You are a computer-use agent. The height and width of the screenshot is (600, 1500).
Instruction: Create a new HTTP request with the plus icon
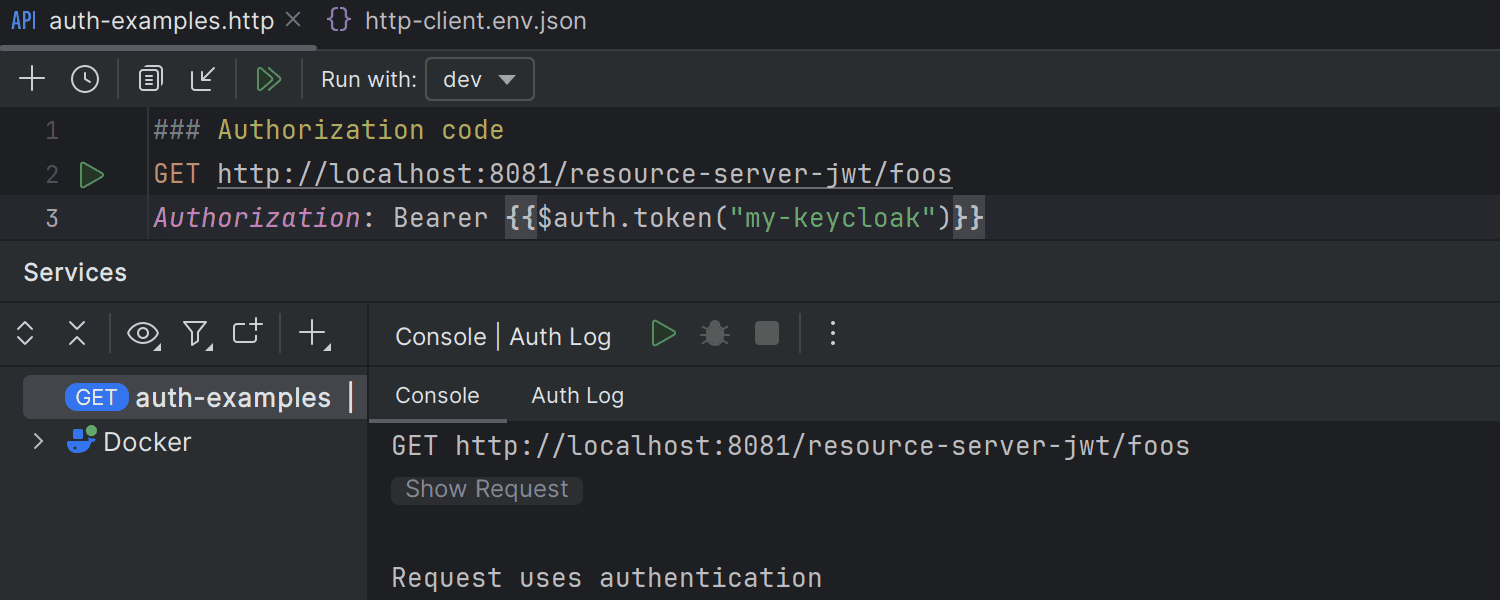coord(31,78)
